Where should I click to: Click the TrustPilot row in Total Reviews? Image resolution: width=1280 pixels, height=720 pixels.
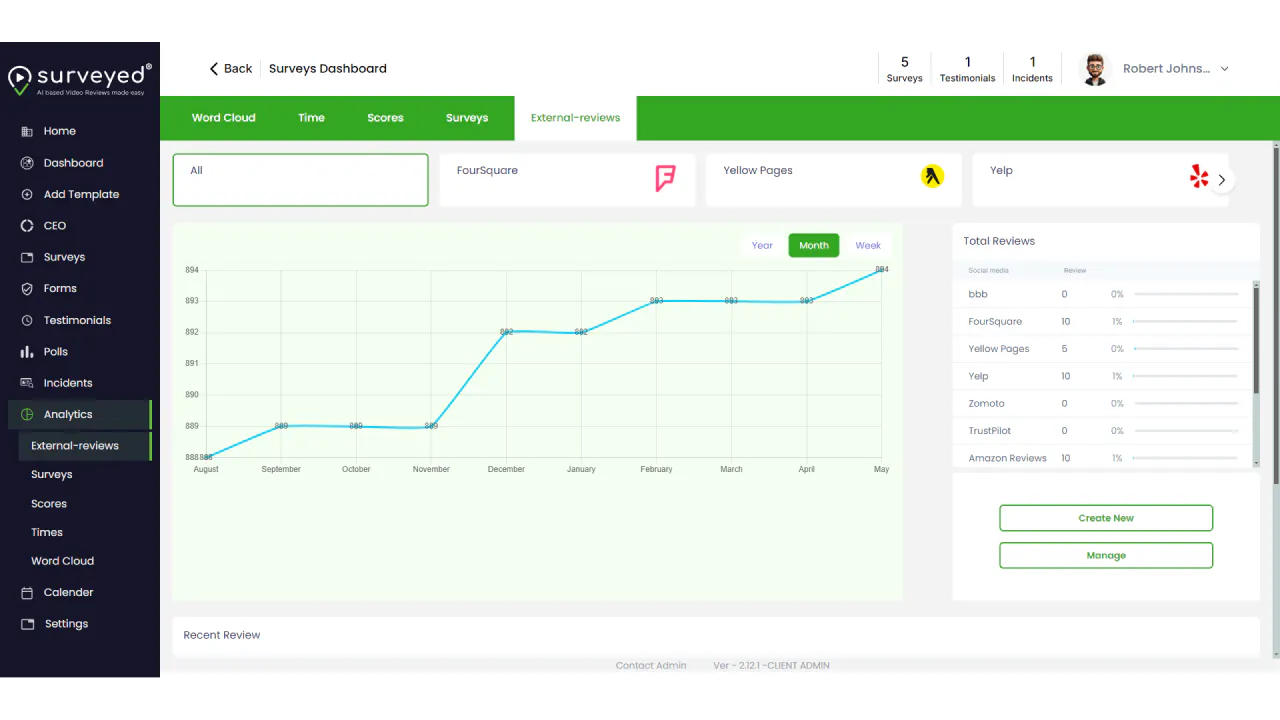pos(1104,431)
